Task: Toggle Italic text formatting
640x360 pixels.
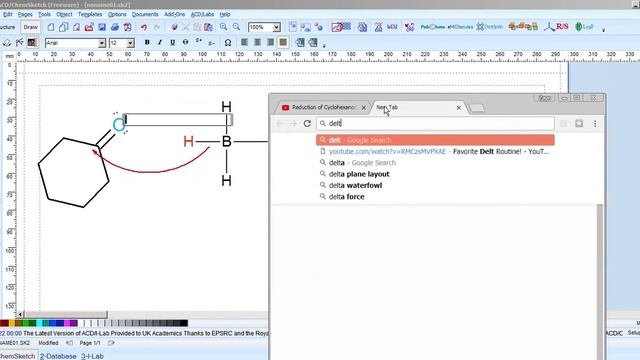Action: 160,42
